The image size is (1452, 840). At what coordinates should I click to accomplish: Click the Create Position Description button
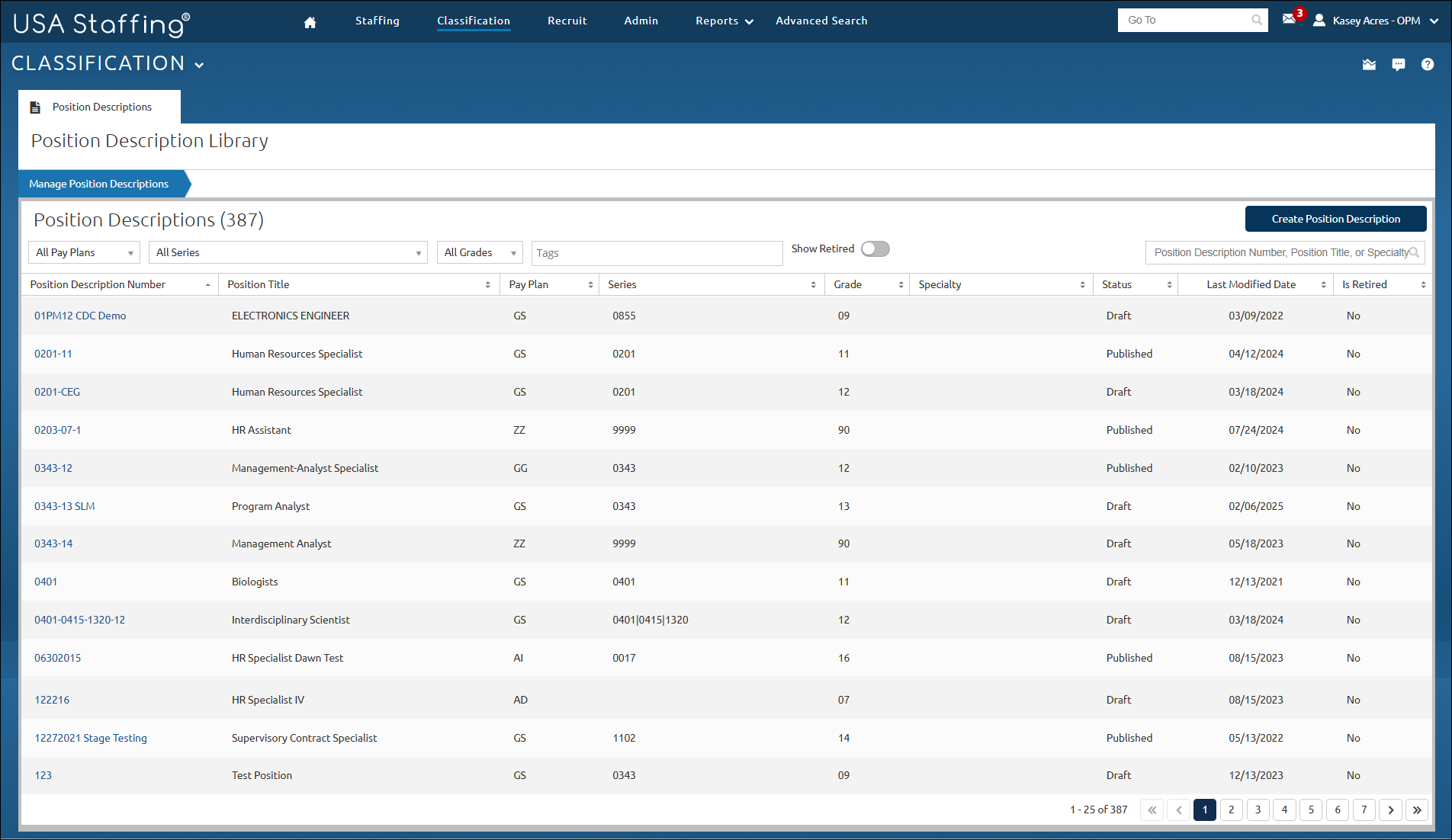tap(1335, 219)
